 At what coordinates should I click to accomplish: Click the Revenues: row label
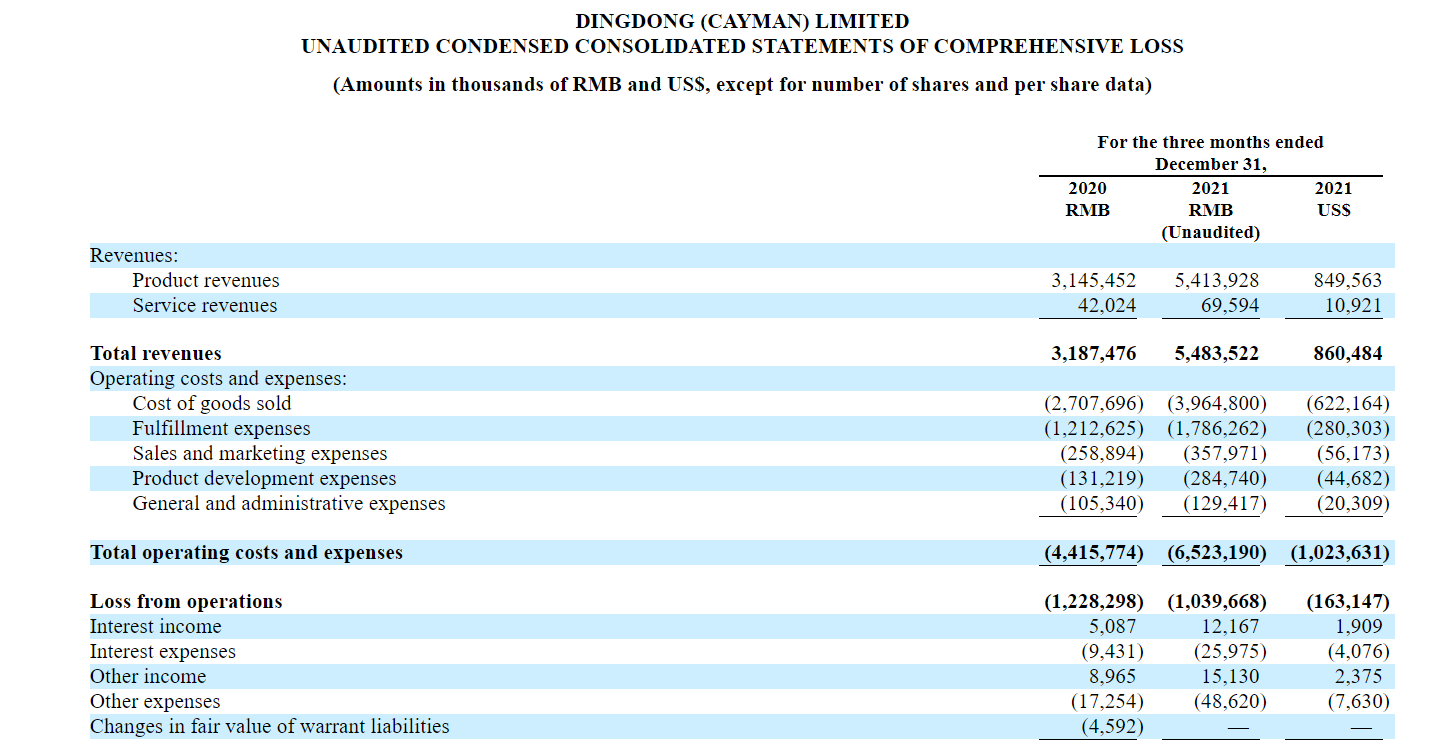135,256
